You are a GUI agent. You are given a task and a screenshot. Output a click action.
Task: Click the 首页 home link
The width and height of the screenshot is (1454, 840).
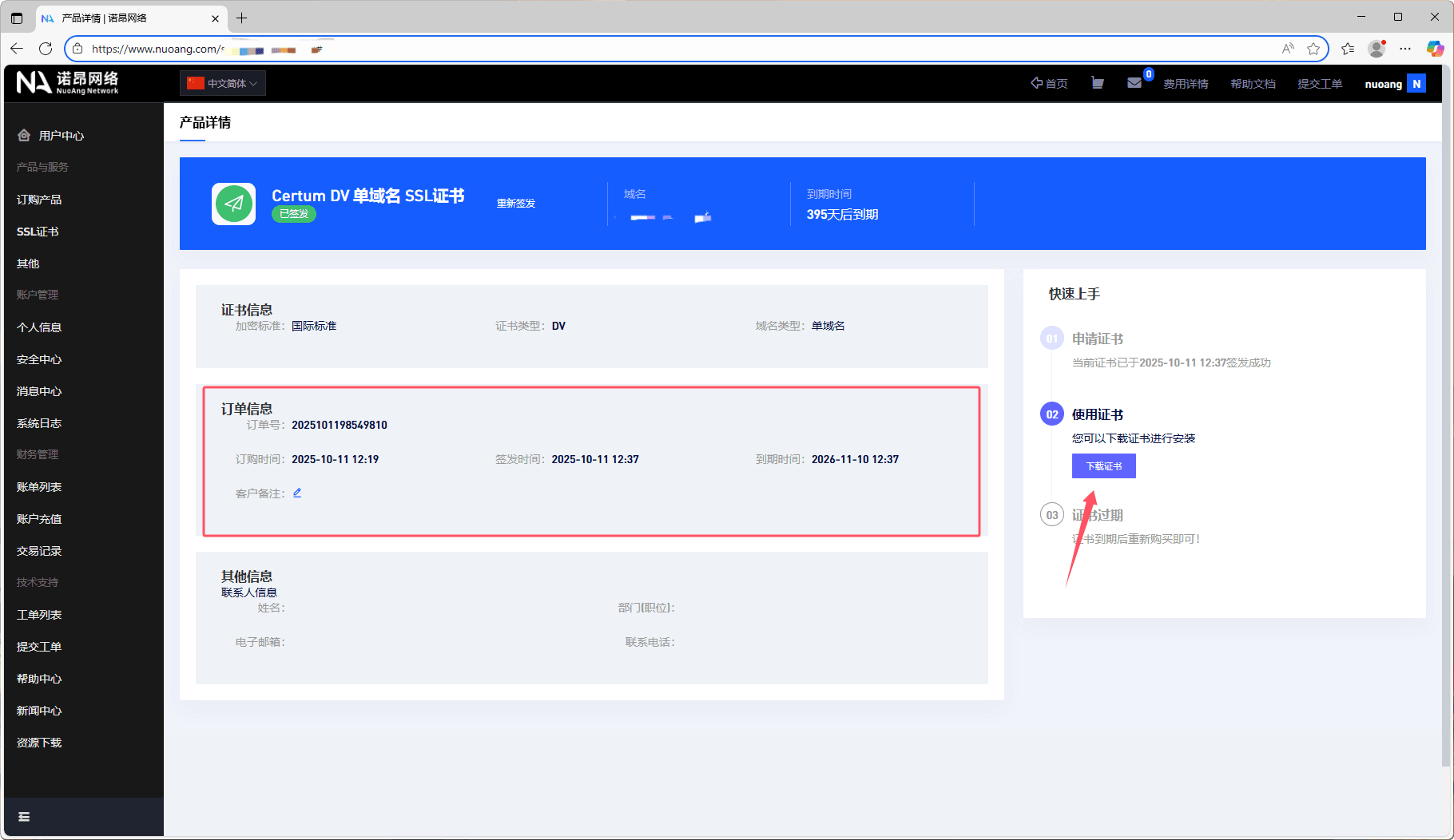[1049, 84]
